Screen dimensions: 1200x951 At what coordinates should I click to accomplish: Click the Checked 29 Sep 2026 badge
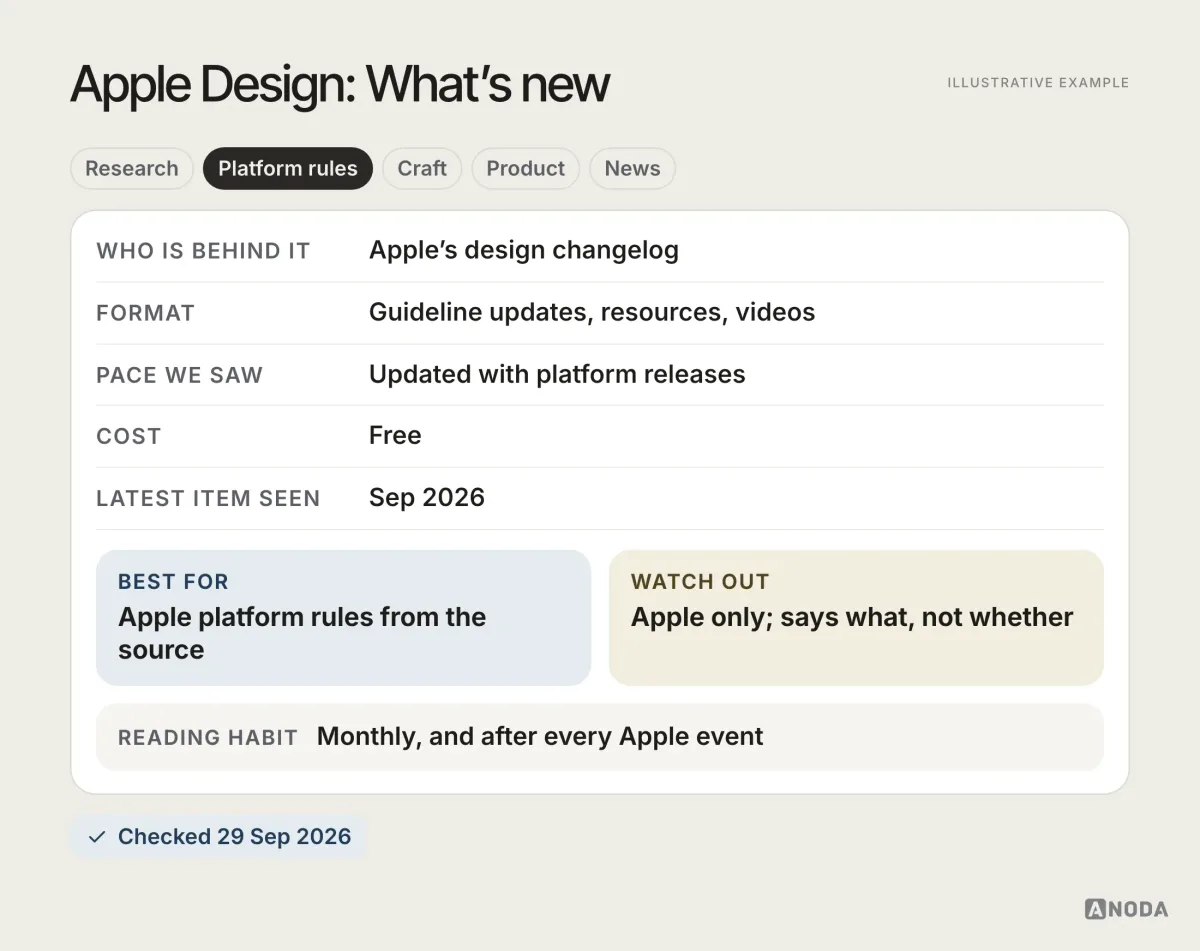click(x=219, y=837)
